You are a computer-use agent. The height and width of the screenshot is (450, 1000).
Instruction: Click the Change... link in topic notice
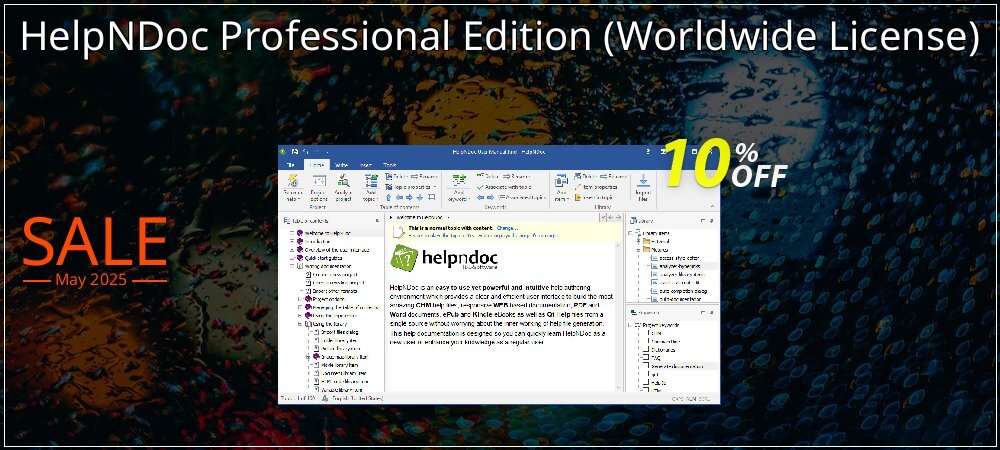(507, 228)
